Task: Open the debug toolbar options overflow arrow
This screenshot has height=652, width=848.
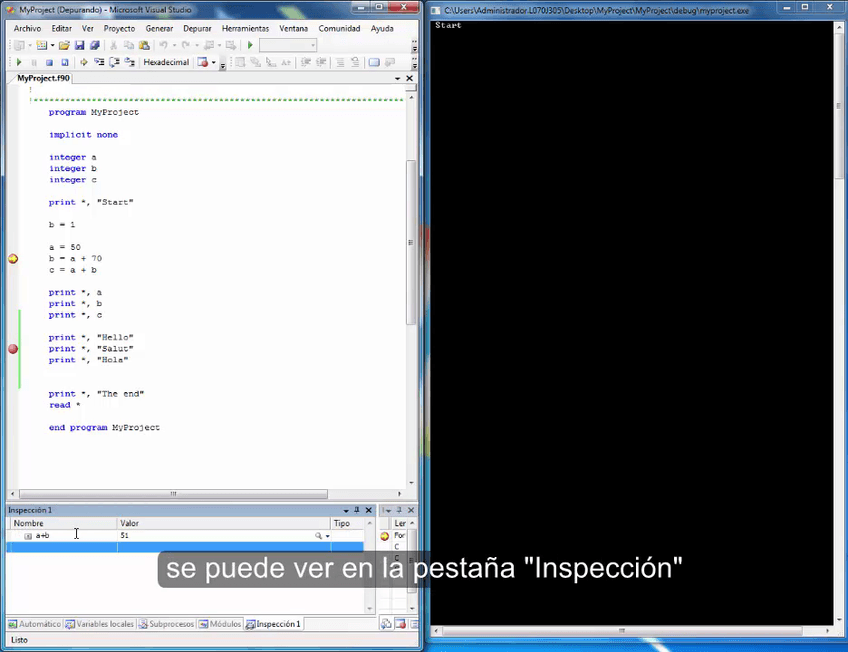Action: (222, 65)
